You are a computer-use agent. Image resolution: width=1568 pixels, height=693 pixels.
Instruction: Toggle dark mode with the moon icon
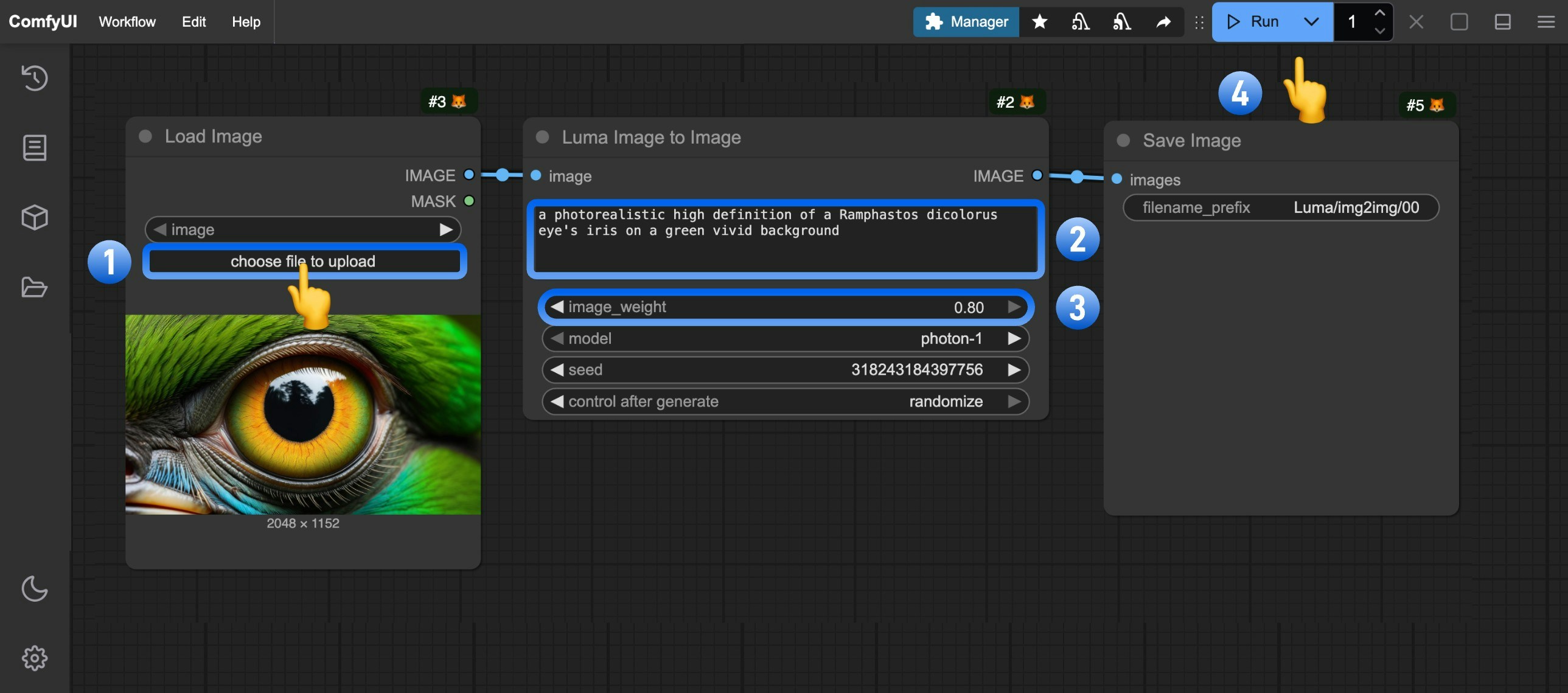coord(34,588)
